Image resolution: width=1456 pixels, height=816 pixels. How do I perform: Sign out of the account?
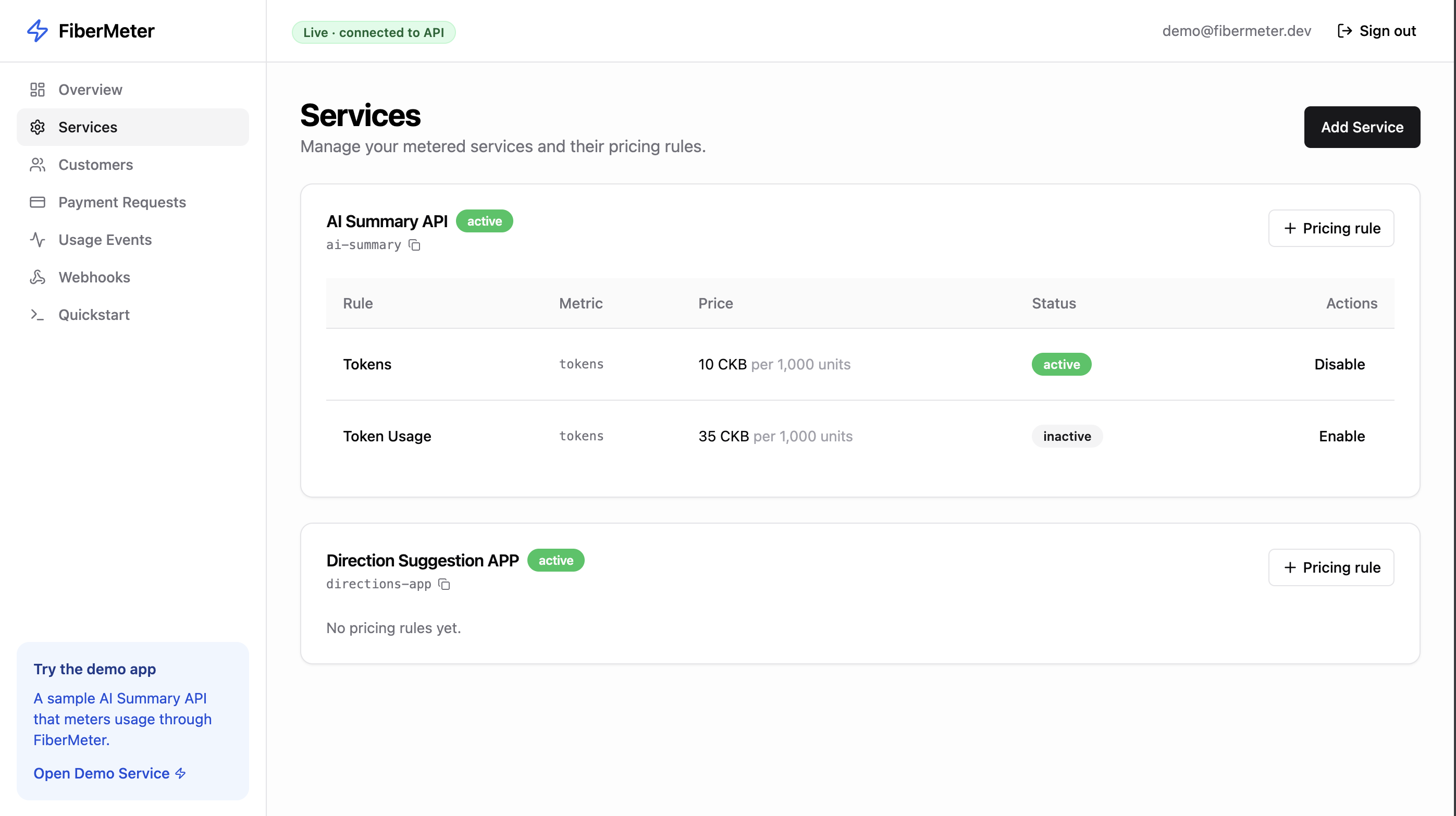pos(1376,31)
